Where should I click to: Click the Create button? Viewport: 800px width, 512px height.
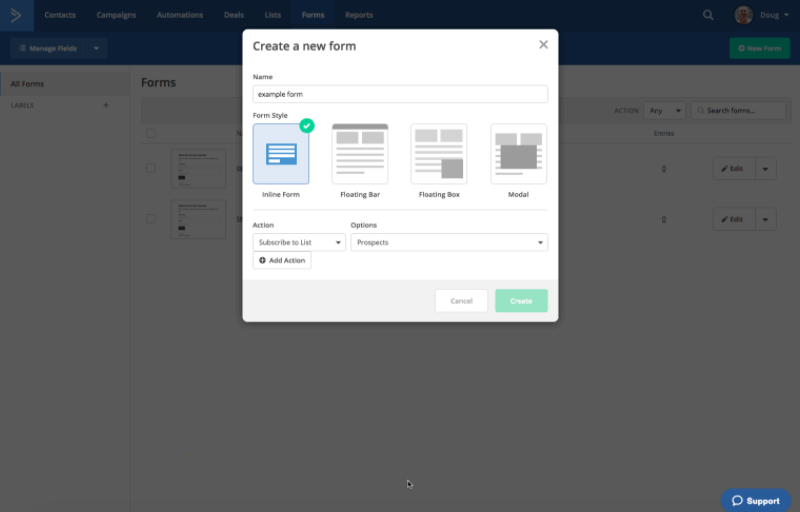tap(521, 301)
